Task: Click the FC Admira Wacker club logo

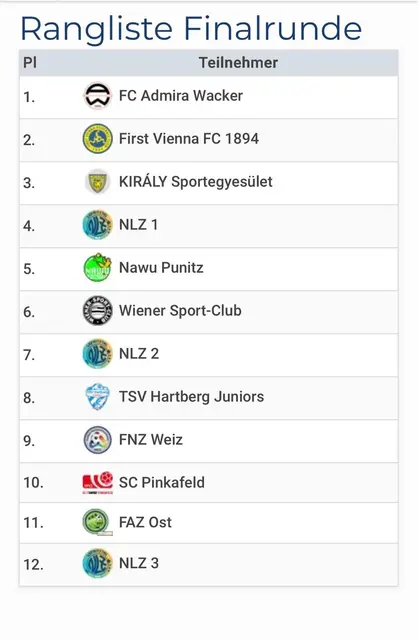Action: point(97,96)
